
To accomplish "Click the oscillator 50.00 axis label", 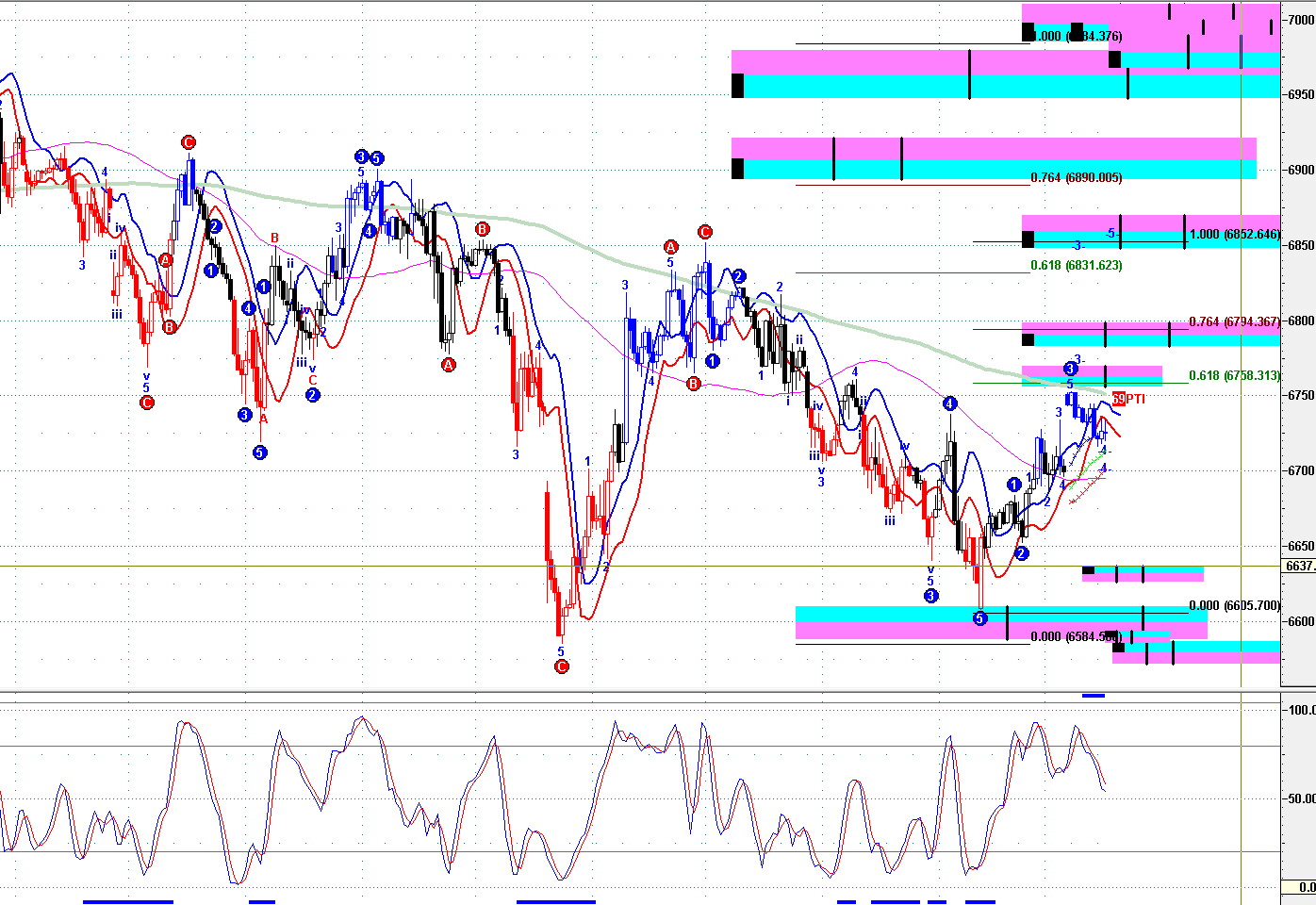I will [x=1302, y=798].
